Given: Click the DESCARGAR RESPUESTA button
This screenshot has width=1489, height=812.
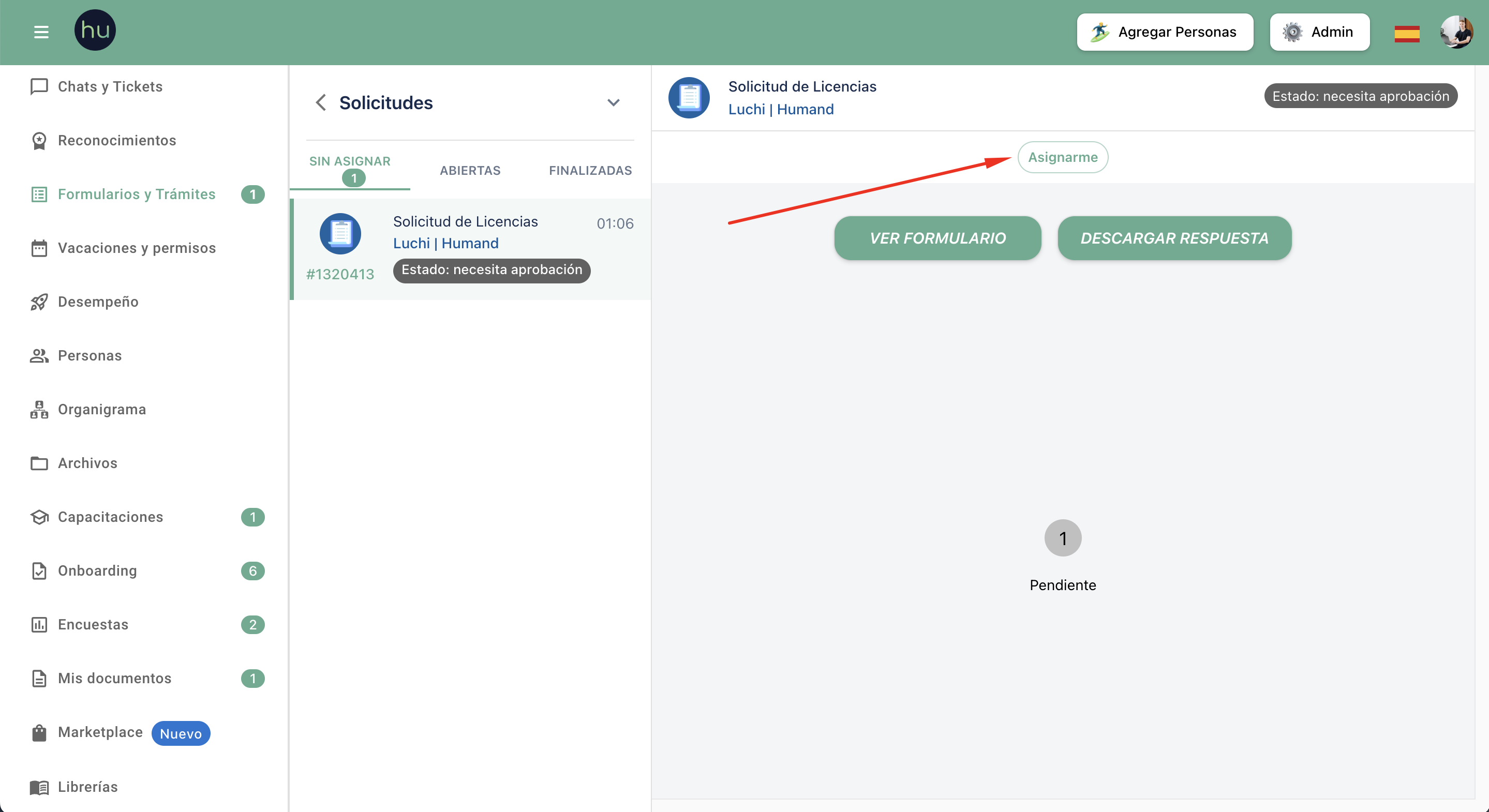Looking at the screenshot, I should click(x=1174, y=238).
